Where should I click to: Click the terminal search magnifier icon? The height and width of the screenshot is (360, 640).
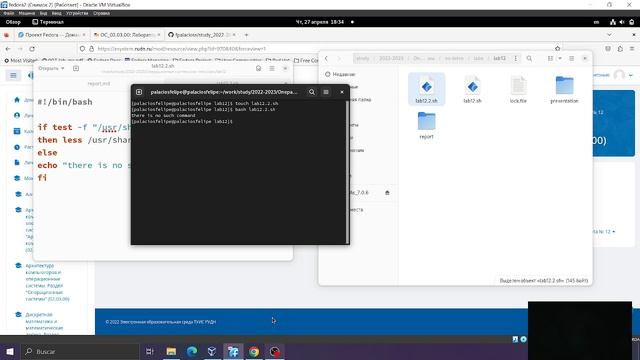click(x=312, y=92)
